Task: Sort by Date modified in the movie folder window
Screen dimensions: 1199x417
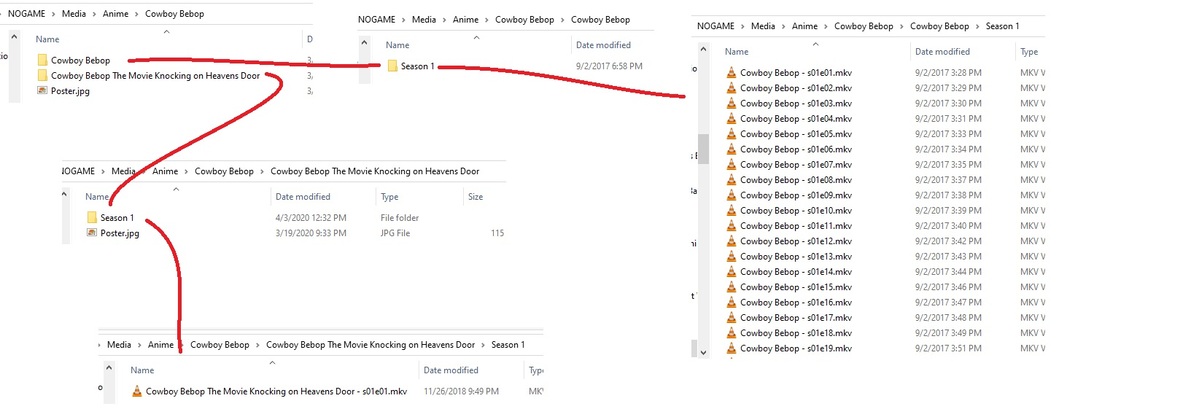Action: point(303,197)
